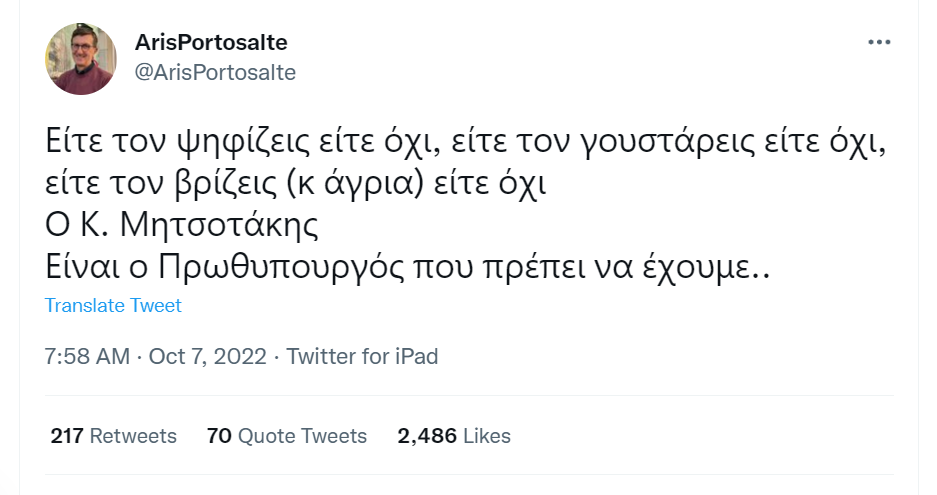Open the ArisPortosalte display name
The height and width of the screenshot is (495, 937).
tap(211, 43)
